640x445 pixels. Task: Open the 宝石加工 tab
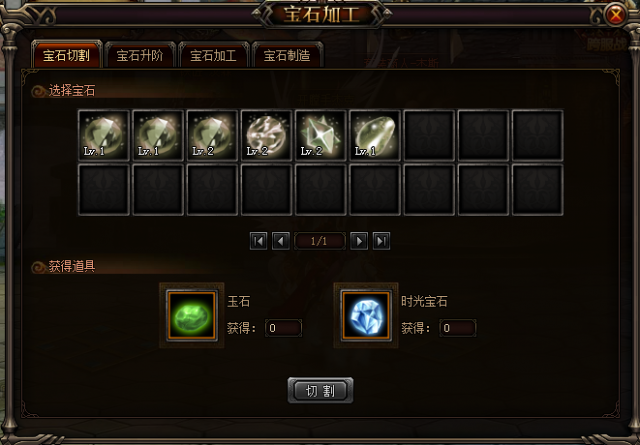tap(213, 55)
